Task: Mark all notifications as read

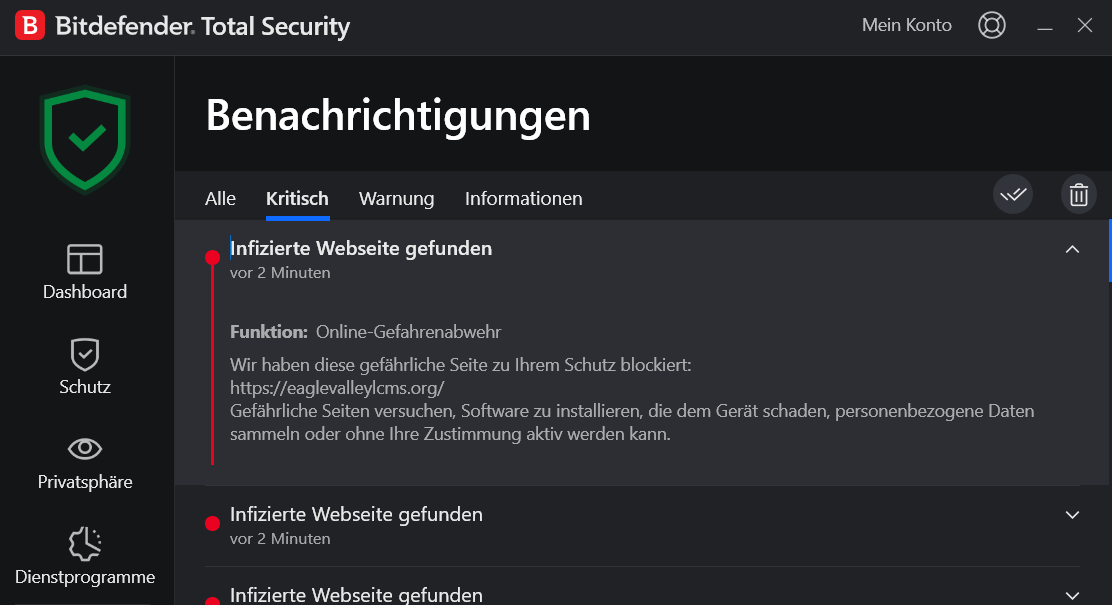Action: click(1013, 194)
